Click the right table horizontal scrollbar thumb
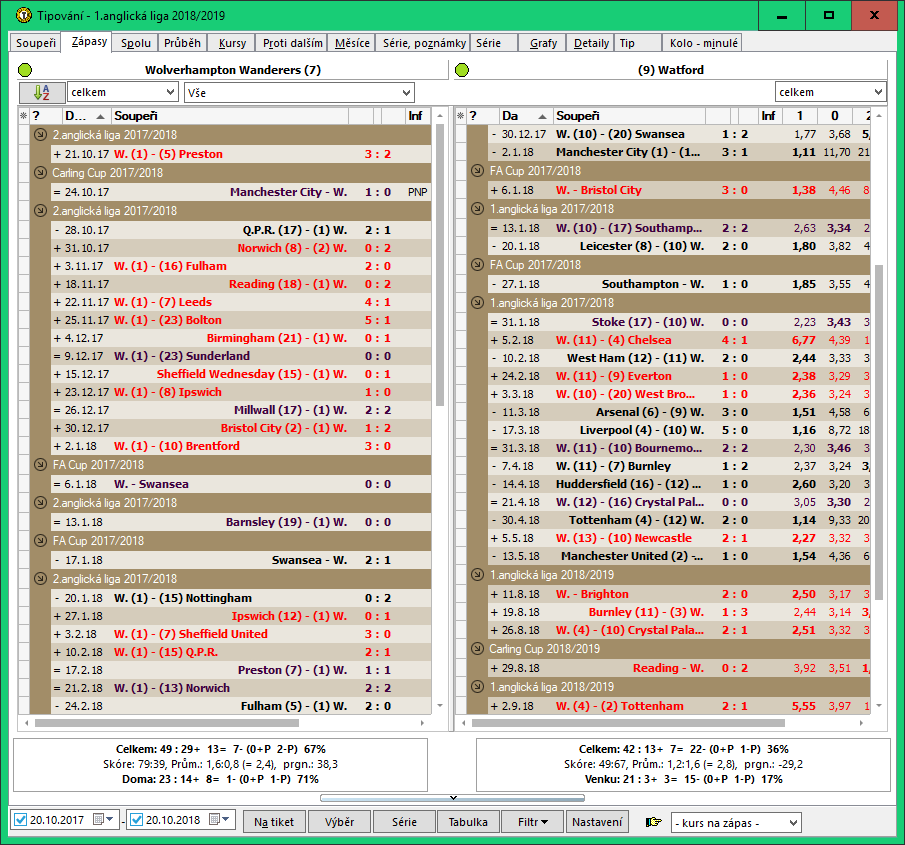905x845 pixels. [628, 723]
